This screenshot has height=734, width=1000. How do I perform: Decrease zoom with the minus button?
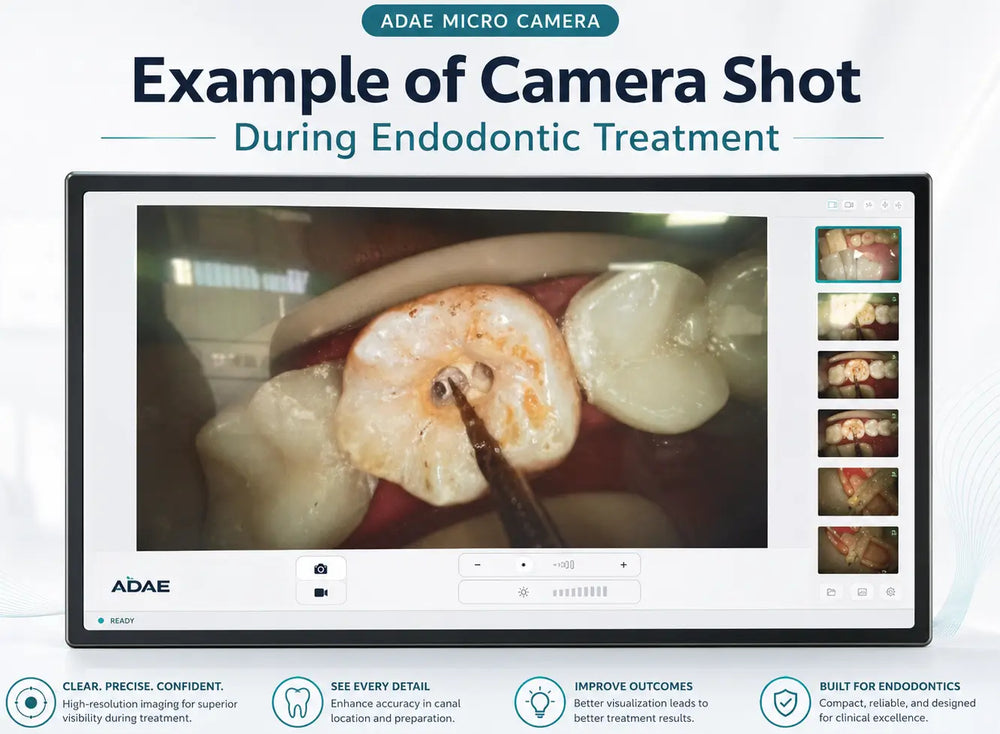click(x=478, y=565)
